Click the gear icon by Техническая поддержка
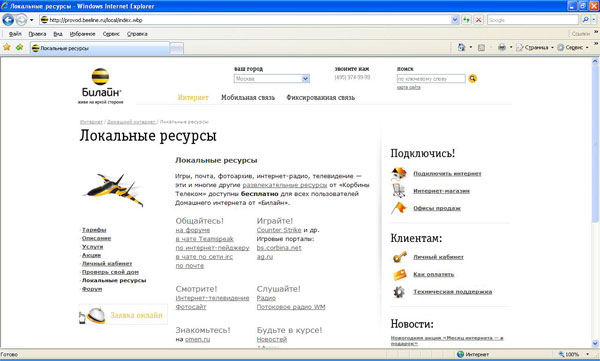Image resolution: width=600 pixels, height=361 pixels. 399,292
